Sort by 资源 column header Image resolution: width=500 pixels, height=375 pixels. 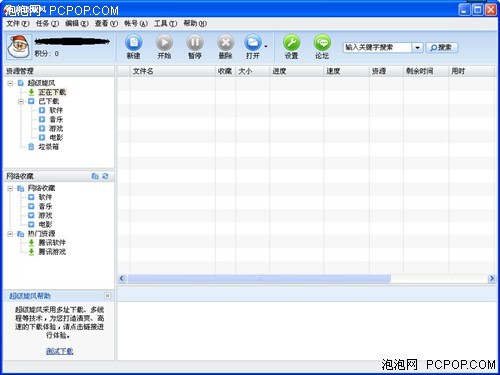click(386, 71)
